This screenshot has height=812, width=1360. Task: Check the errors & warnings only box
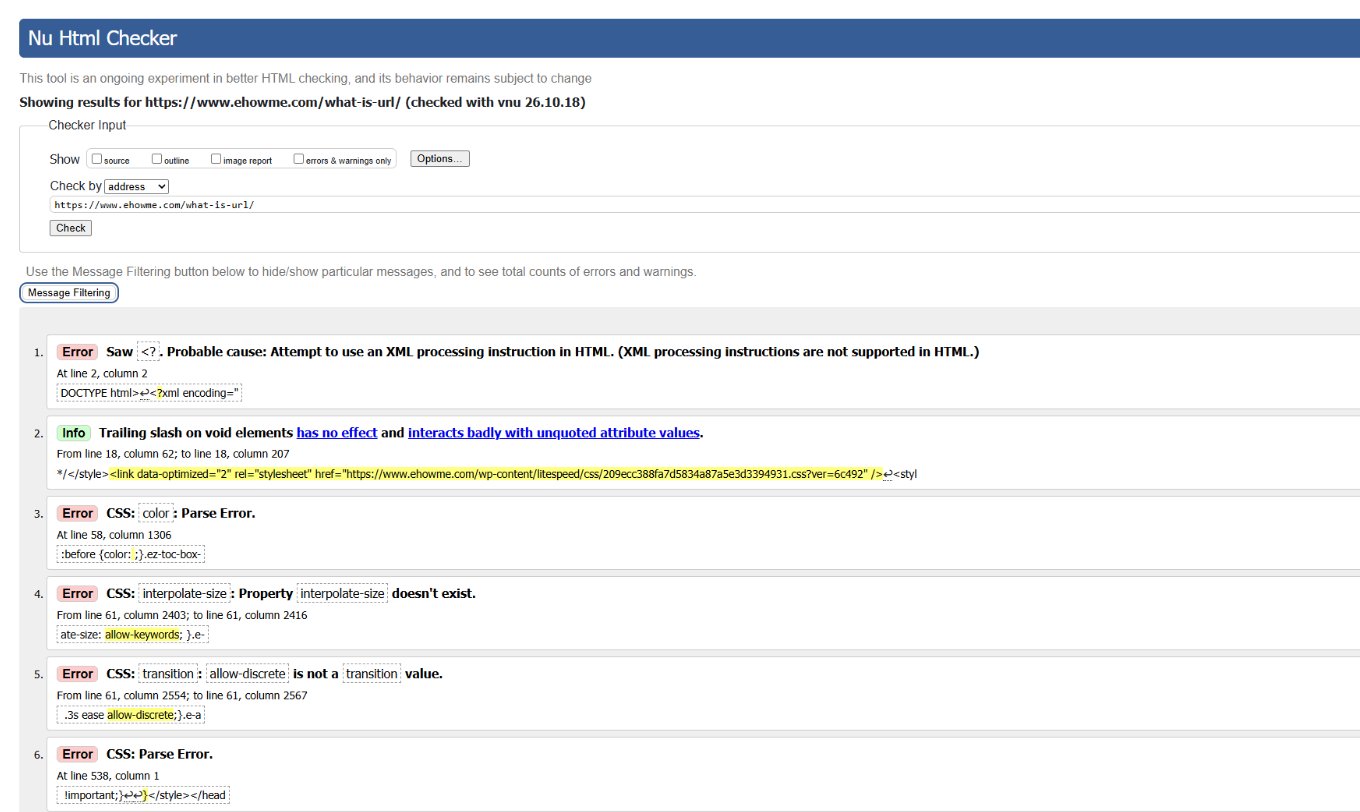[298, 159]
